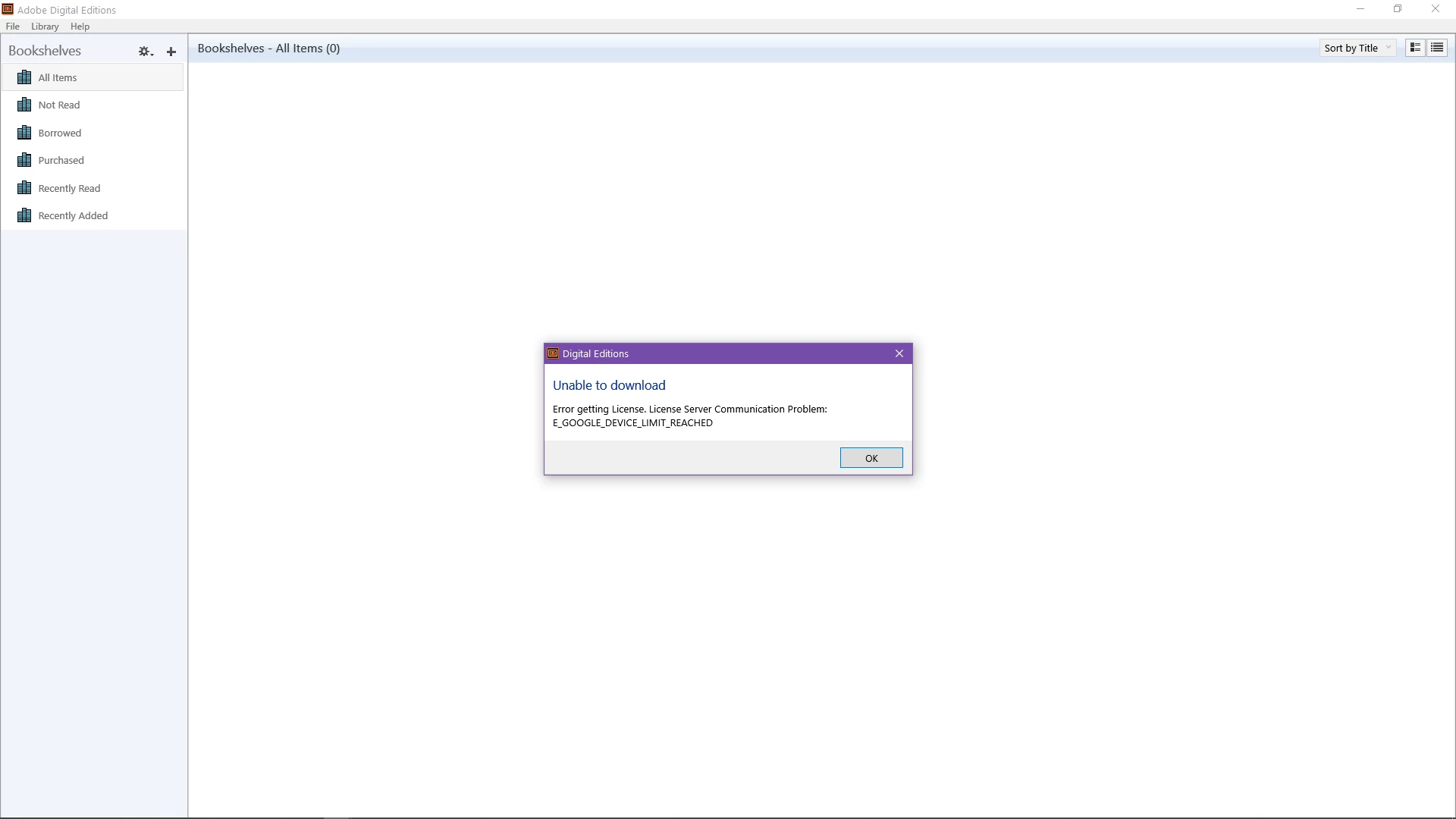Click the Purchased bookshelf icon
The width and height of the screenshot is (1456, 819).
point(24,160)
